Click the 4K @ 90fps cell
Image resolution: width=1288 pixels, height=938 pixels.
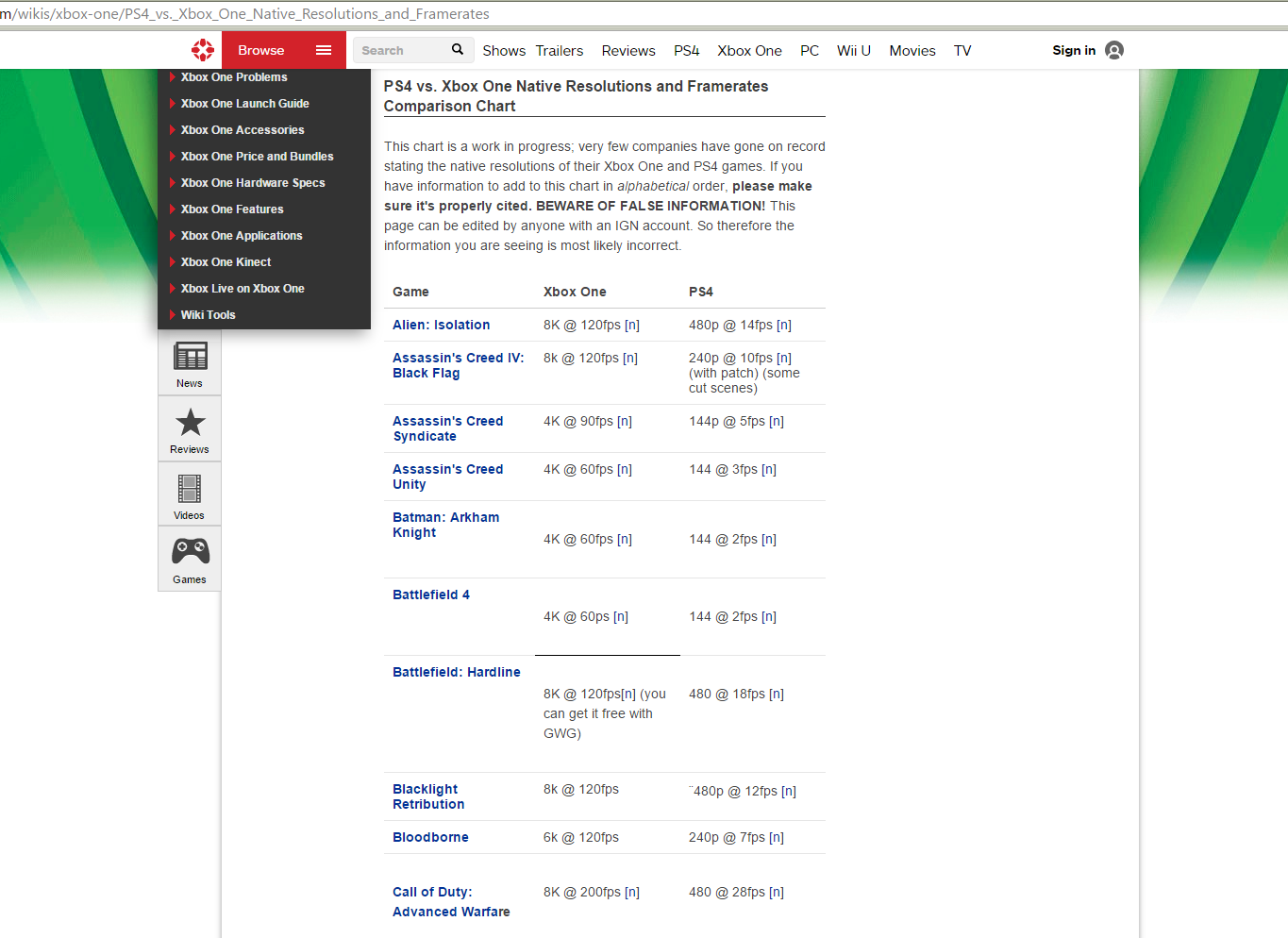tap(588, 421)
